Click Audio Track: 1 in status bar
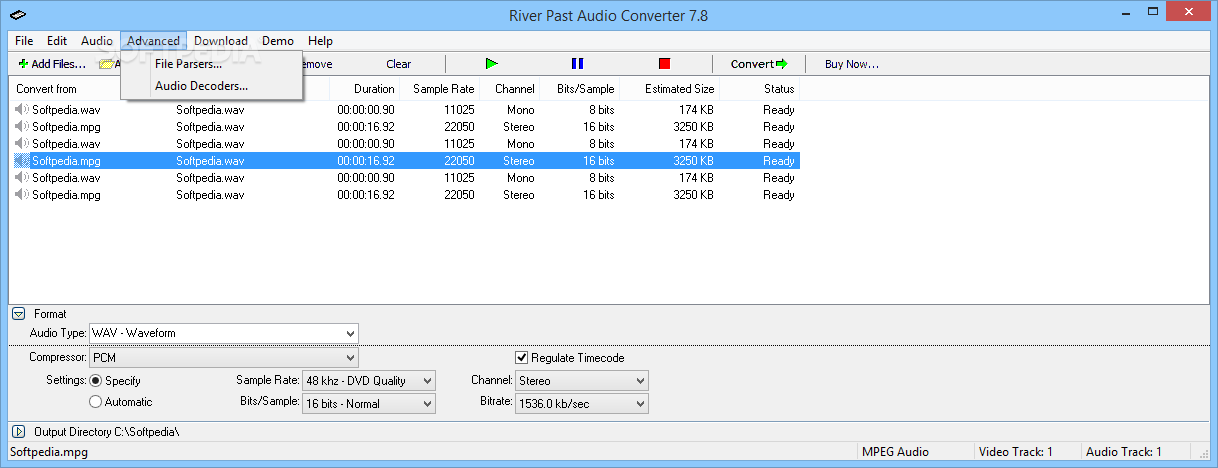Viewport: 1218px width, 468px height. coord(1124,452)
